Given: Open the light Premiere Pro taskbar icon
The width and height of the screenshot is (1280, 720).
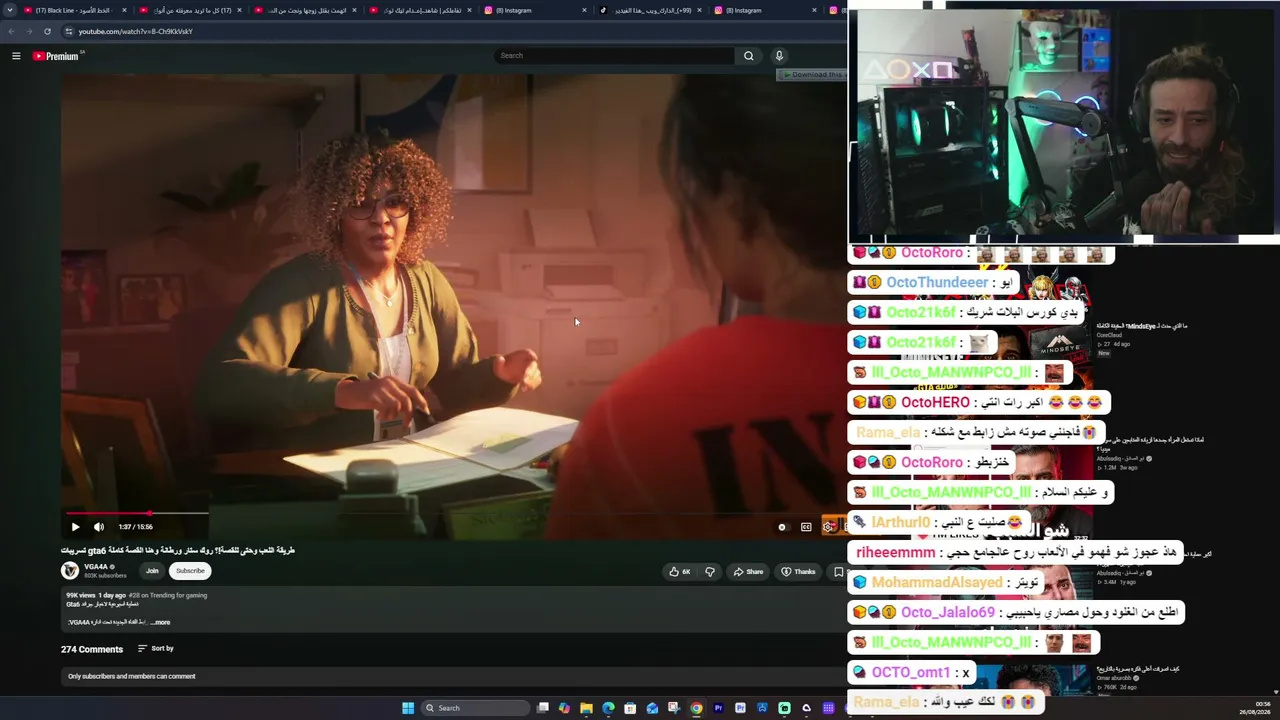Looking at the screenshot, I should pos(740,708).
